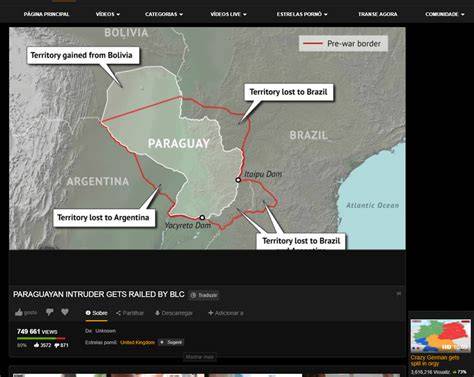Click the thumbs-up like icon

tap(19, 312)
